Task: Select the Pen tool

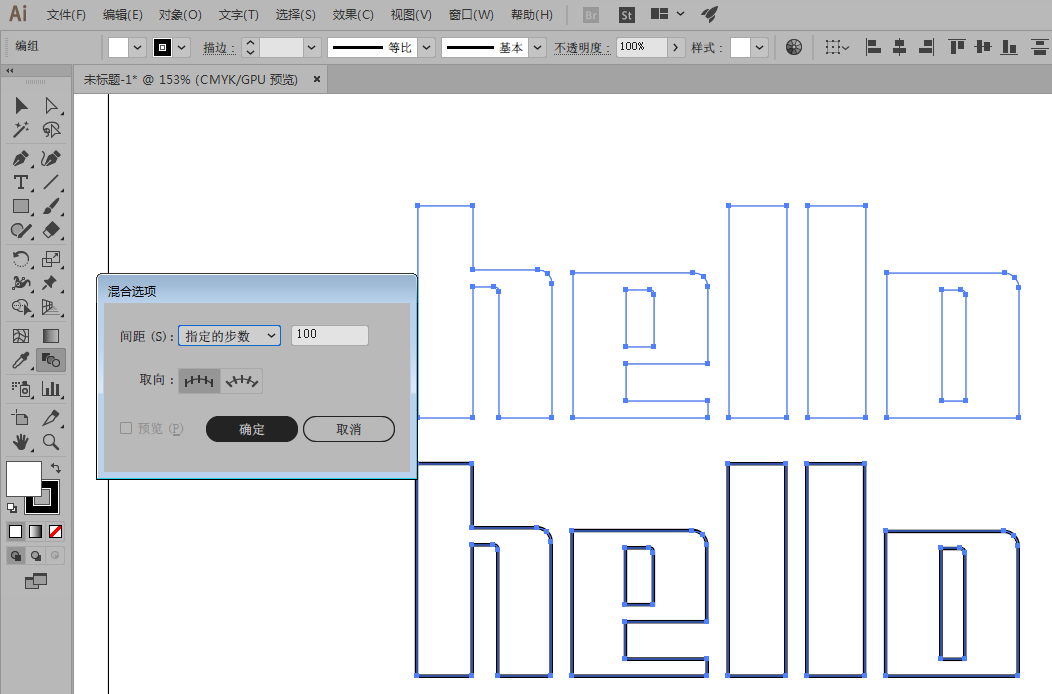Action: click(21, 158)
